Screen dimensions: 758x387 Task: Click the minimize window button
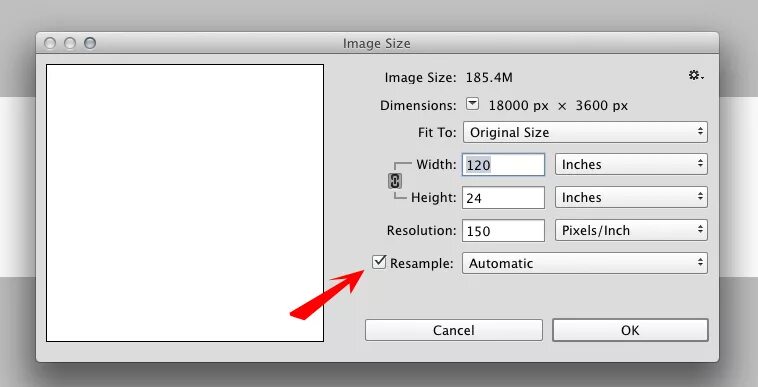70,43
